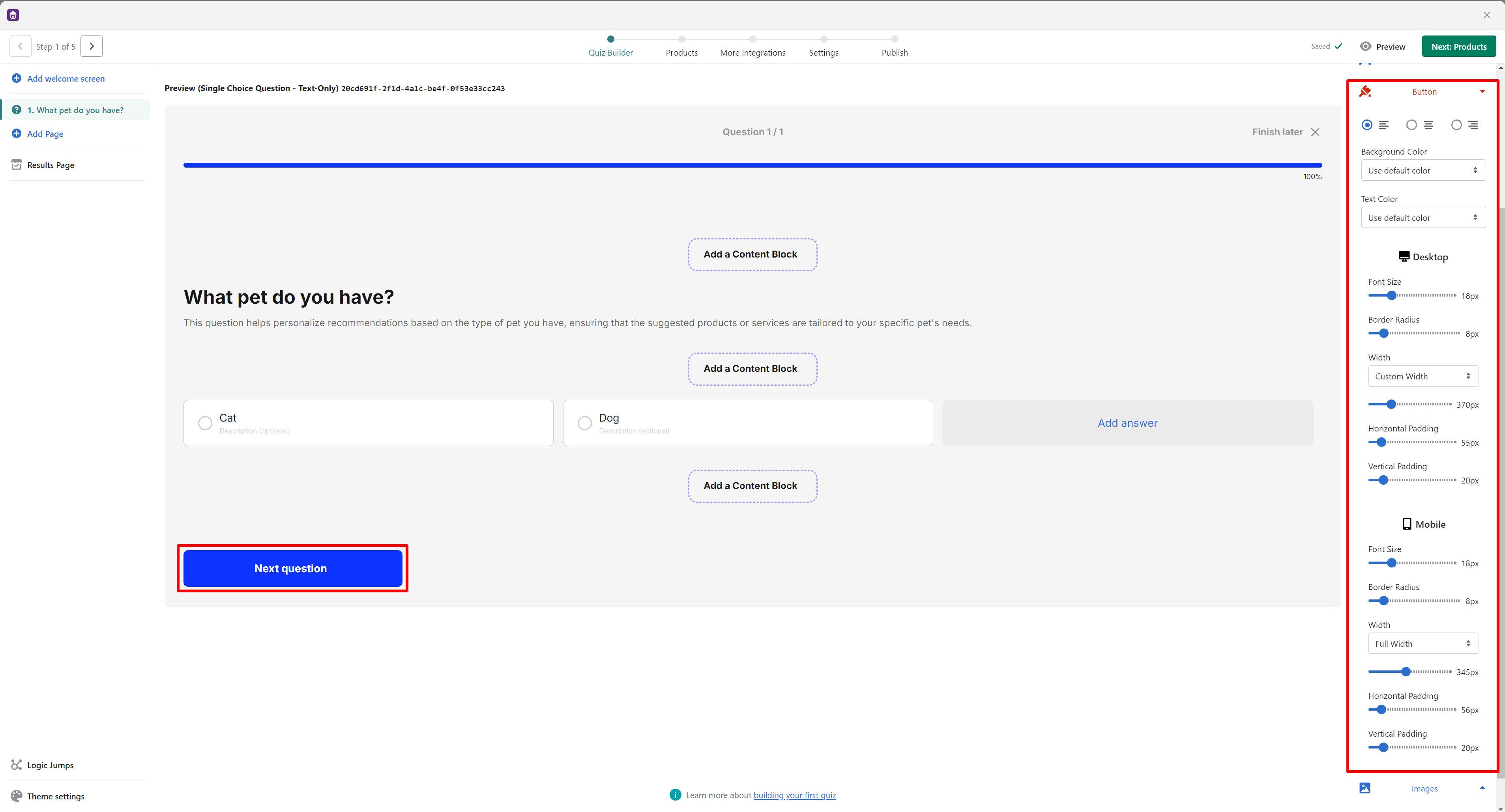Switch to the Quiz Builder step
The height and width of the screenshot is (812, 1505).
click(x=610, y=46)
